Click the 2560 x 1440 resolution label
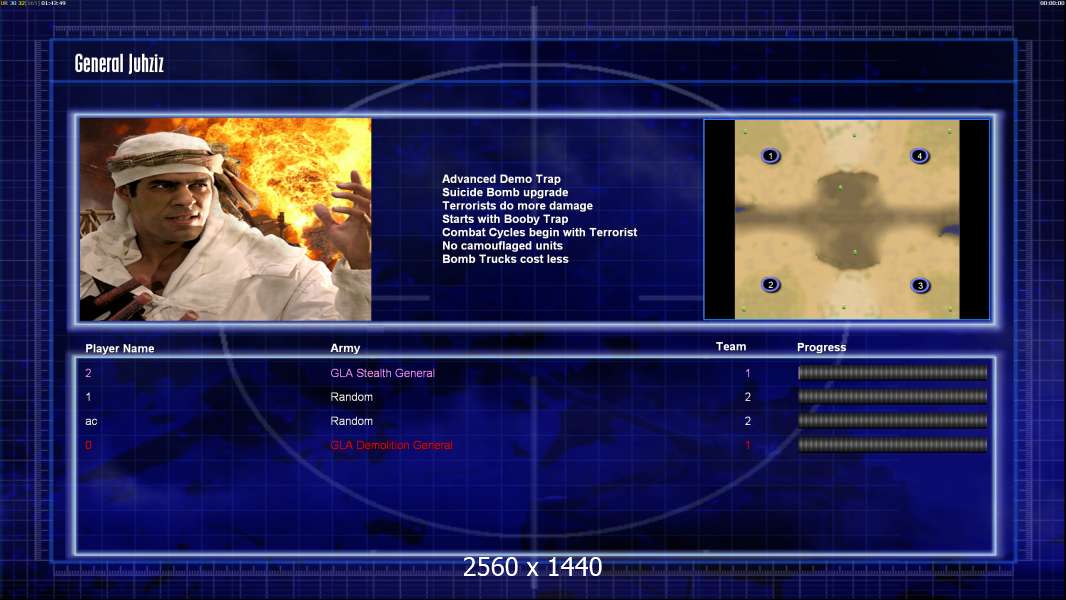The width and height of the screenshot is (1066, 600). [x=532, y=567]
